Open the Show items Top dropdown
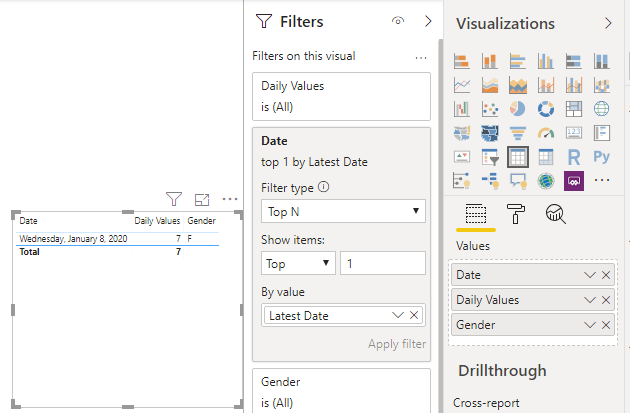 [298, 263]
